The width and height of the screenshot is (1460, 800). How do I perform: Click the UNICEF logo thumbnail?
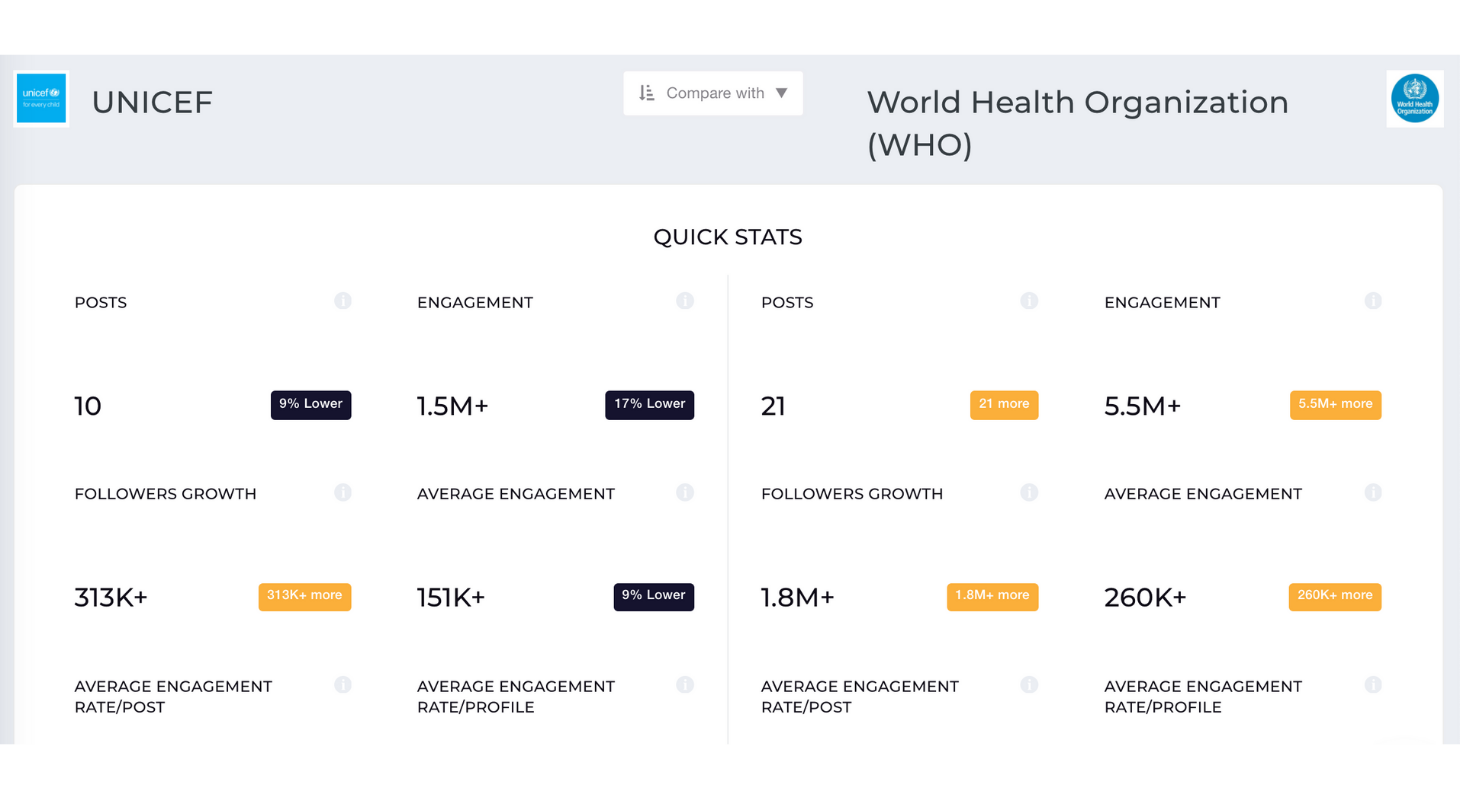41,98
